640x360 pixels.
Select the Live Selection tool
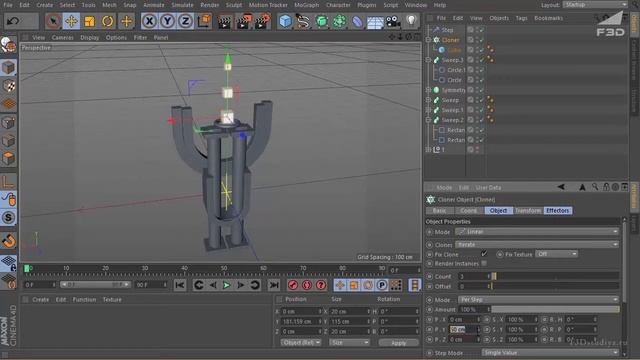[x=53, y=21]
